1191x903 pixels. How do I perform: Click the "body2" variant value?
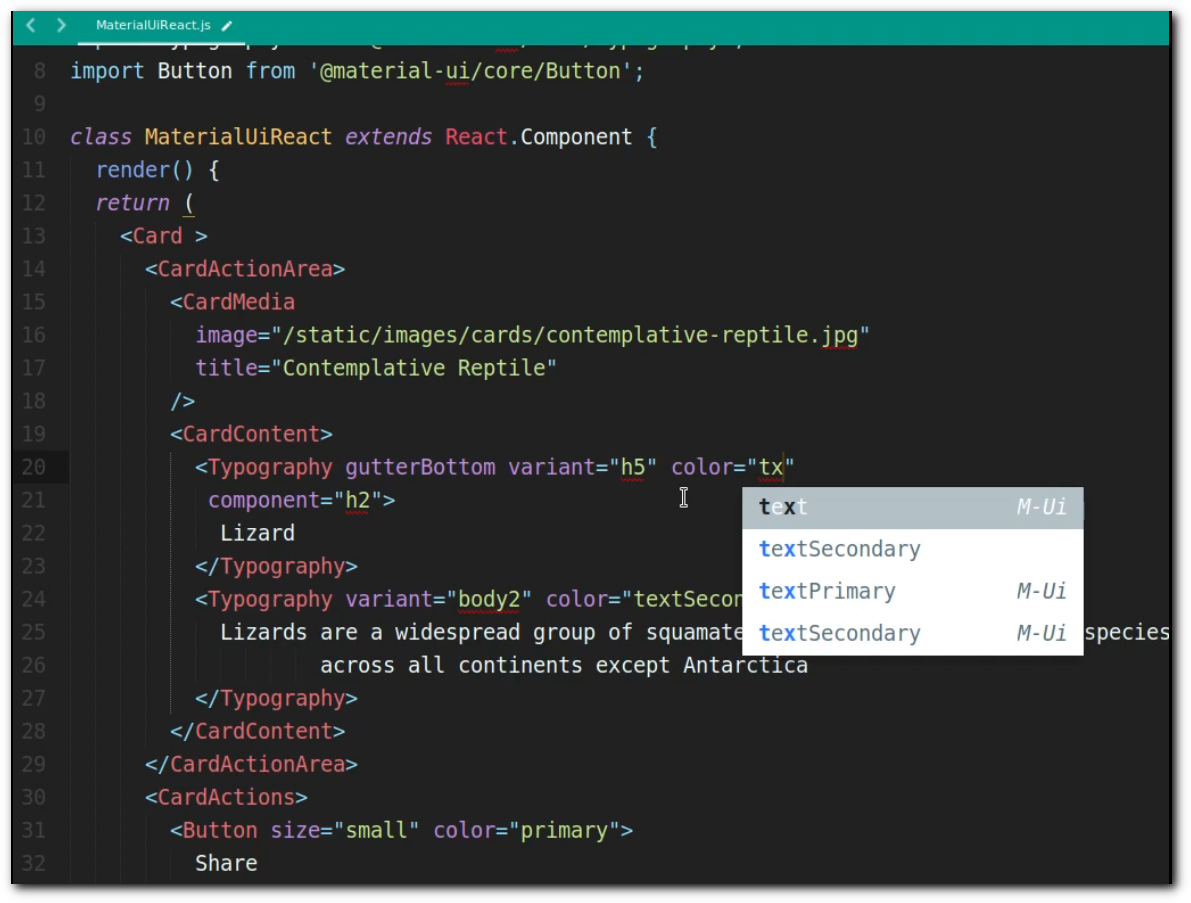click(x=488, y=599)
